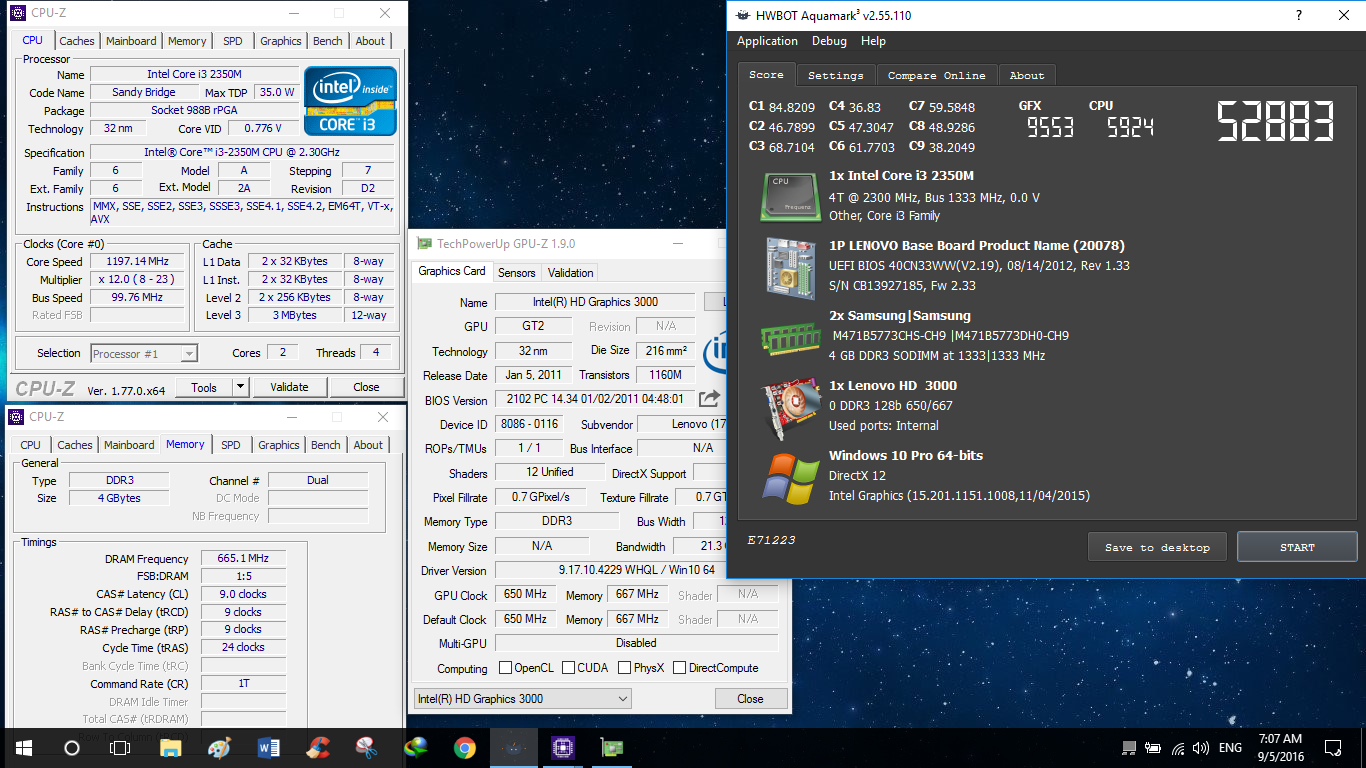The width and height of the screenshot is (1366, 768).
Task: Enable the PhysX checkbox in GPU-Z
Action: pyautogui.click(x=625, y=668)
